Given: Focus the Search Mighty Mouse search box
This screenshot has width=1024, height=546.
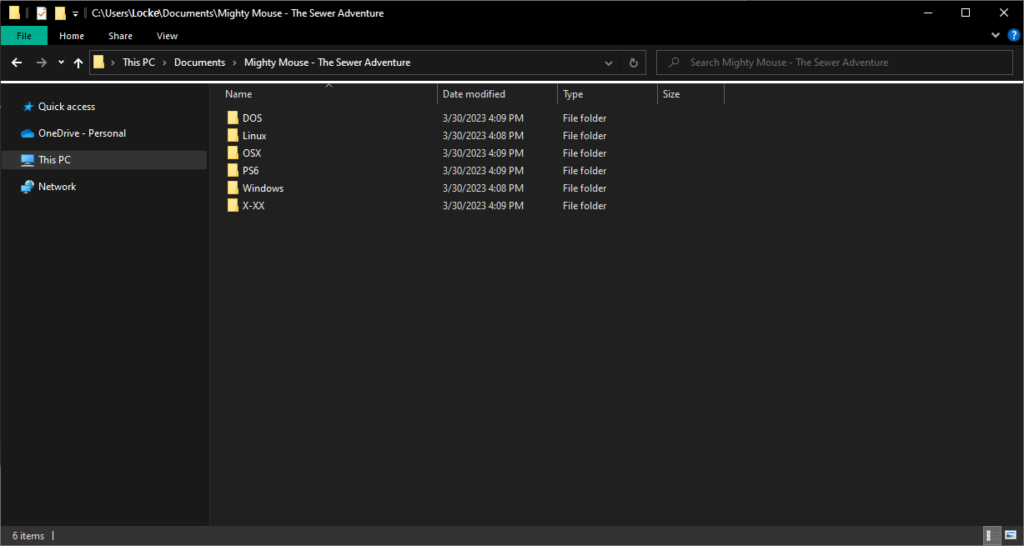Looking at the screenshot, I should [834, 63].
